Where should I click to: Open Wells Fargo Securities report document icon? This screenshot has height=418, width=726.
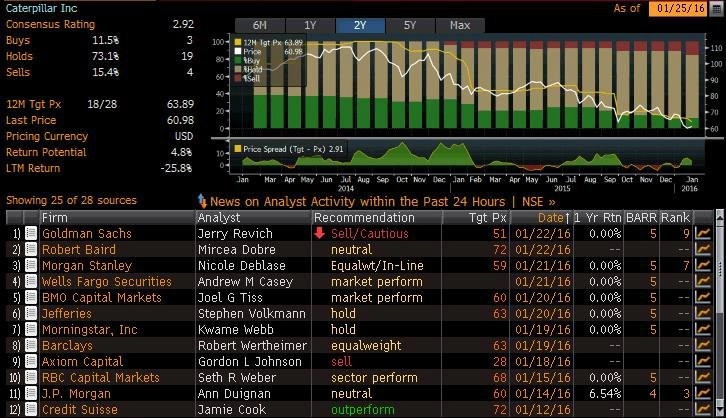pyautogui.click(x=31, y=281)
